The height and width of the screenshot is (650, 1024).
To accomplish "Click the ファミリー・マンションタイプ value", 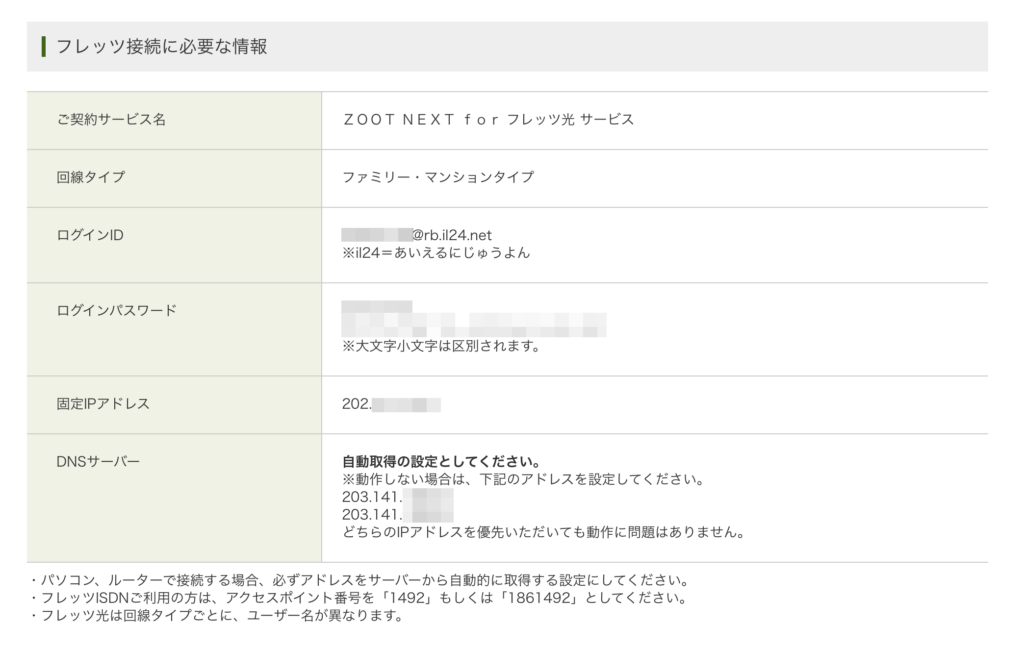I will pos(438,177).
